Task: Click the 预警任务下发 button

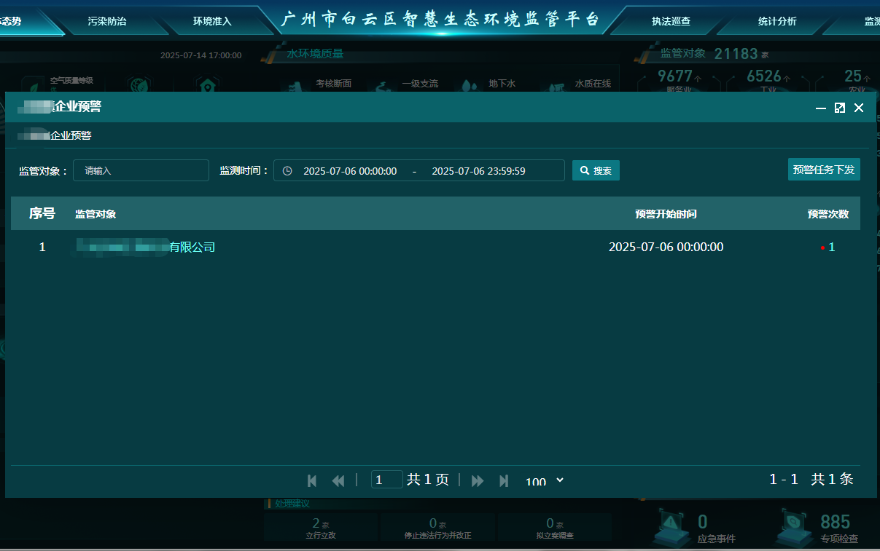Action: pyautogui.click(x=823, y=170)
